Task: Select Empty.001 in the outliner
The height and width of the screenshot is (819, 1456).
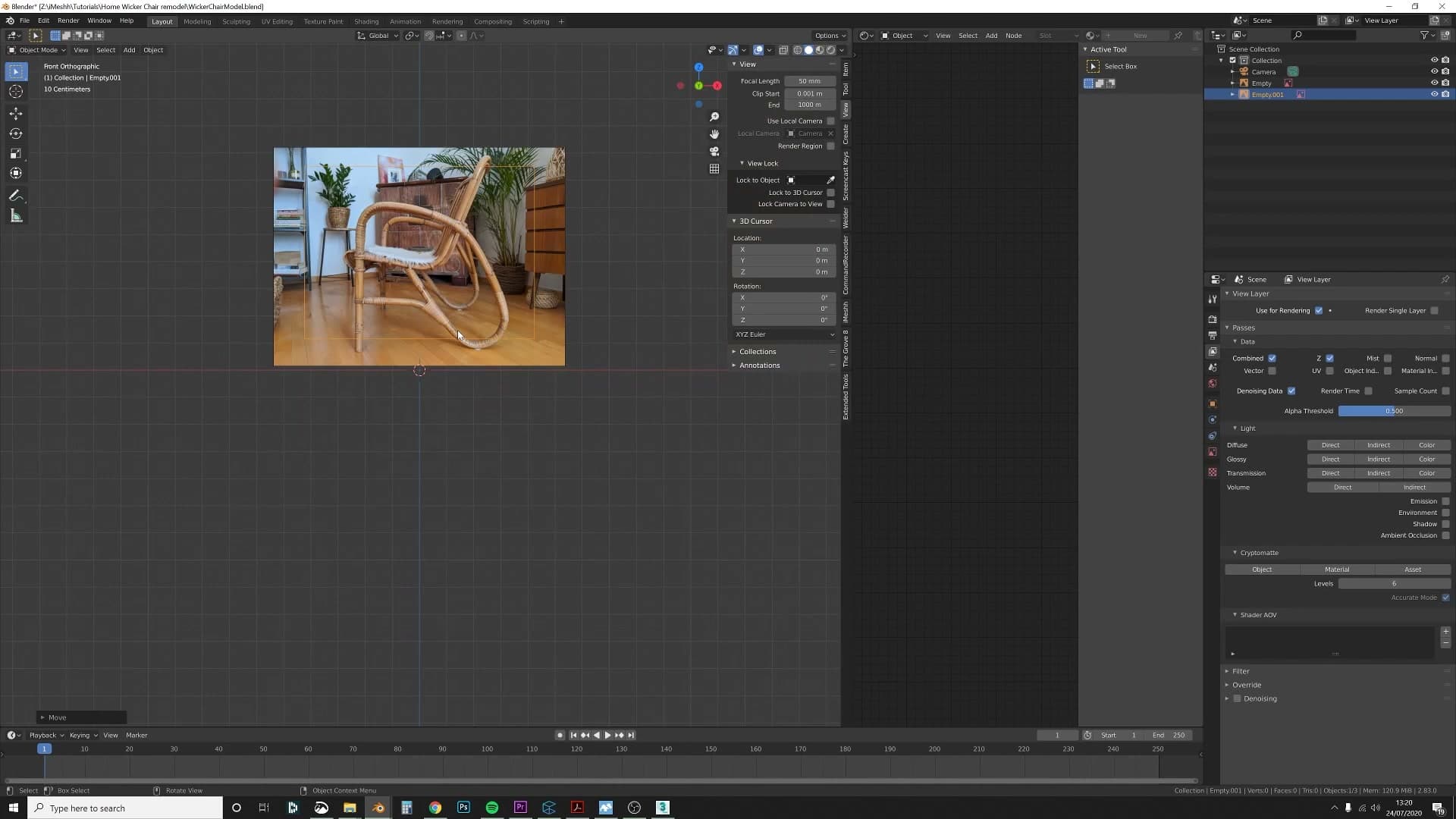Action: click(1267, 95)
